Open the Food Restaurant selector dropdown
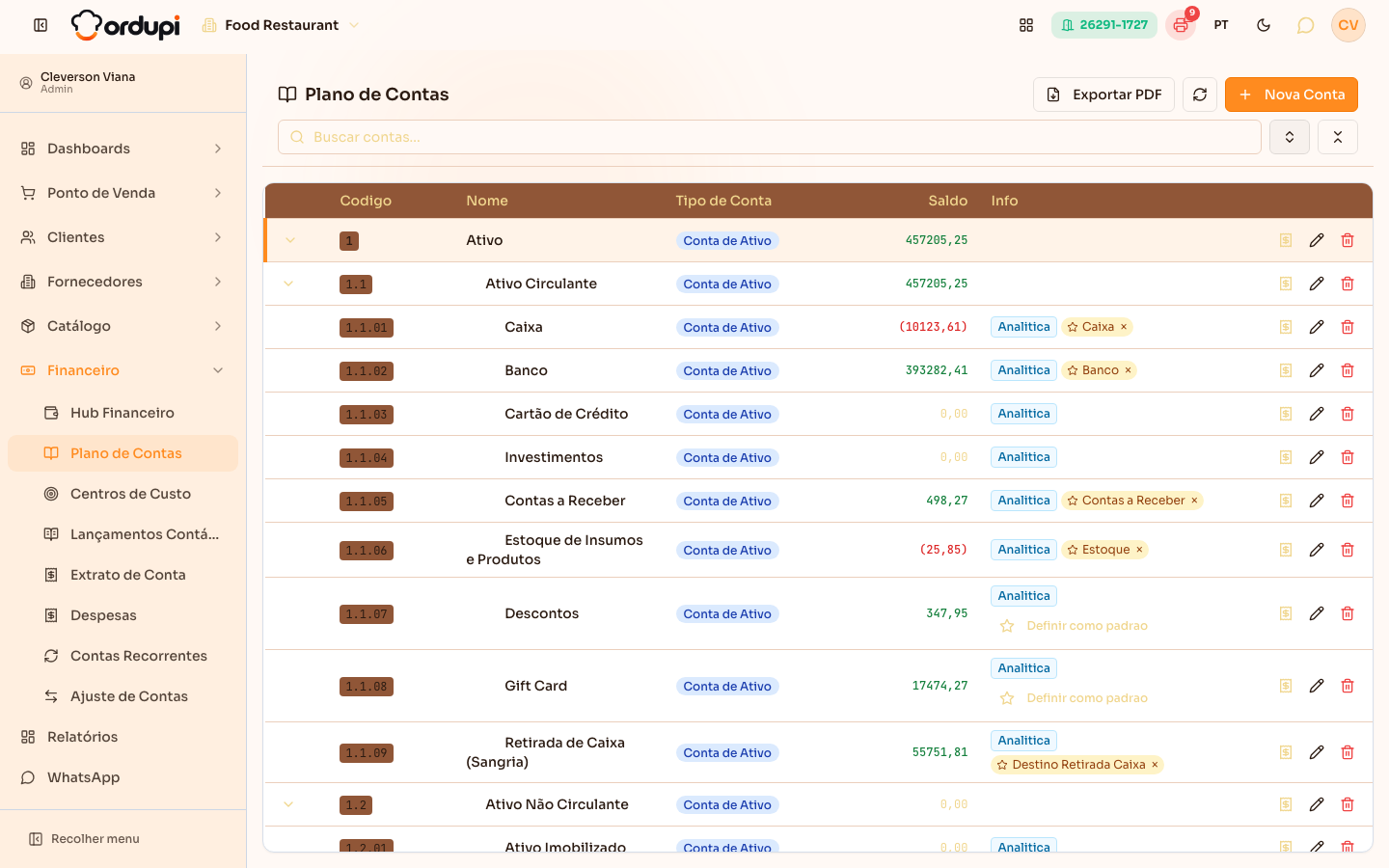 coord(281,25)
